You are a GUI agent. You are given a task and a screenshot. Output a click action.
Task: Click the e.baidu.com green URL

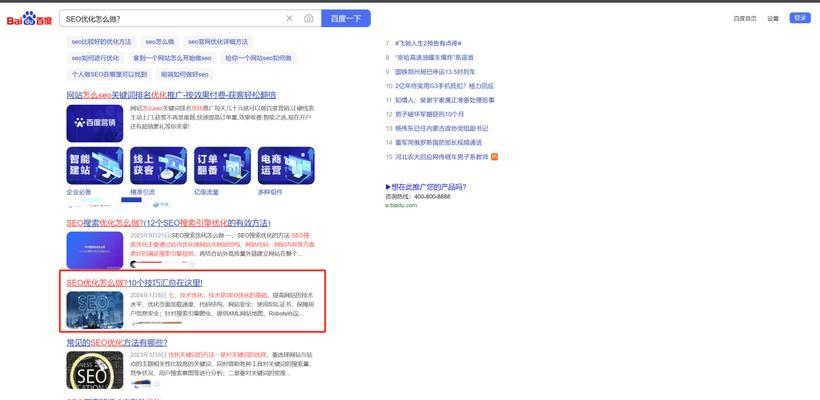pyautogui.click(x=401, y=205)
